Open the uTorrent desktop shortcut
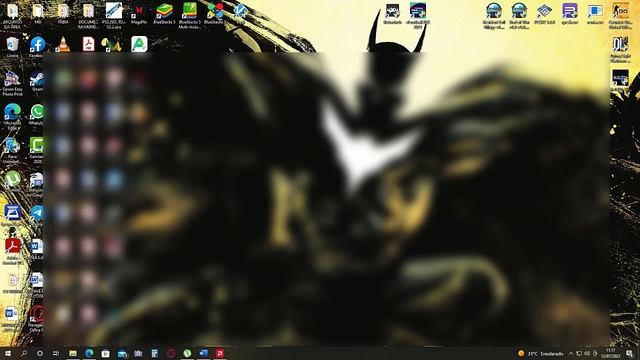The width and height of the screenshot is (640, 360). pyautogui.click(x=12, y=180)
